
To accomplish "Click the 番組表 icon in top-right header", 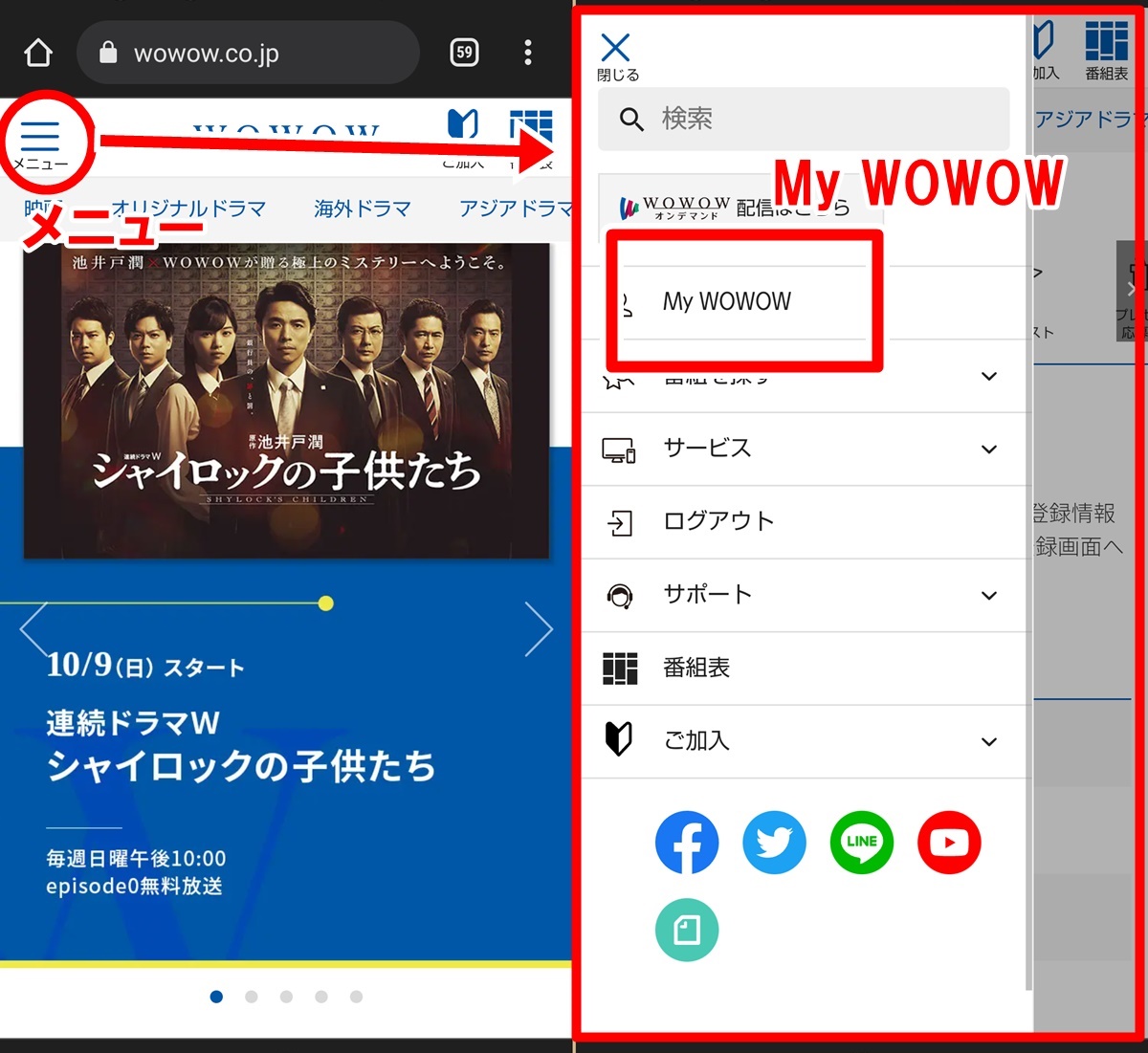I will point(1107,50).
